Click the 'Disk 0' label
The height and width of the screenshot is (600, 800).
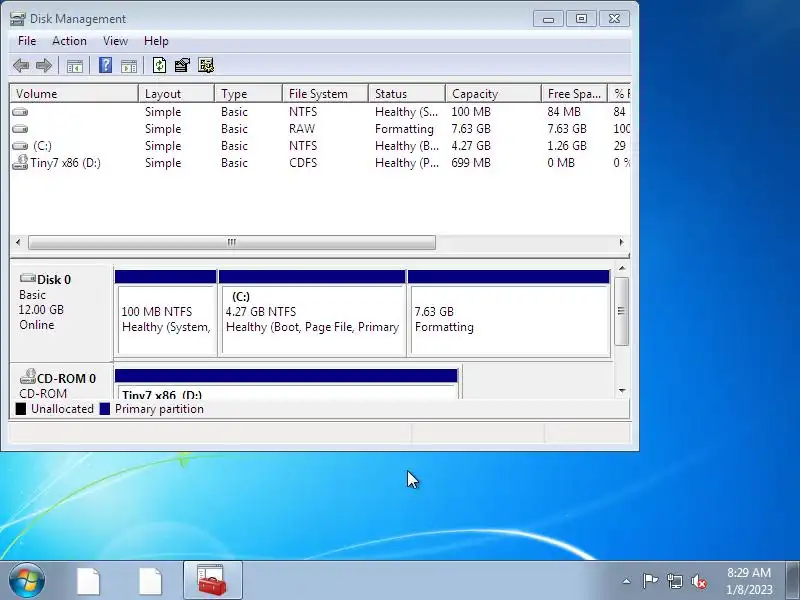[54, 280]
